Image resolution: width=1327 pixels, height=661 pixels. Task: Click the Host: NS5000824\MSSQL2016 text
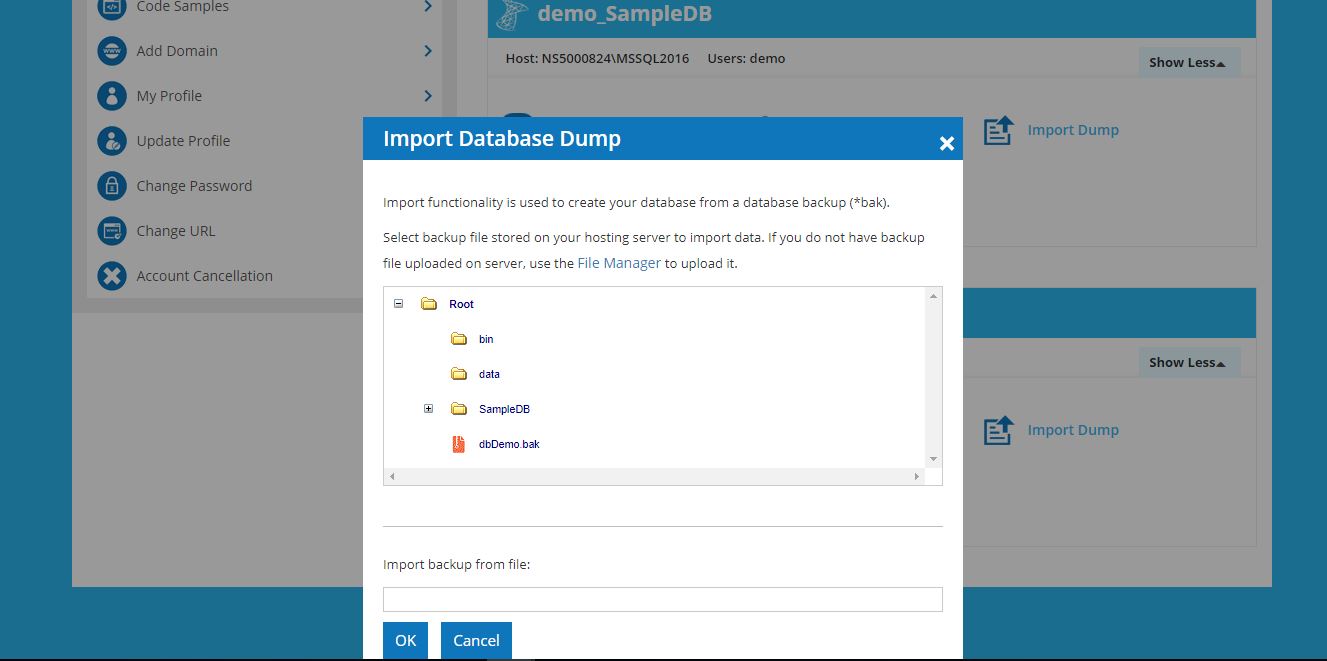click(598, 58)
